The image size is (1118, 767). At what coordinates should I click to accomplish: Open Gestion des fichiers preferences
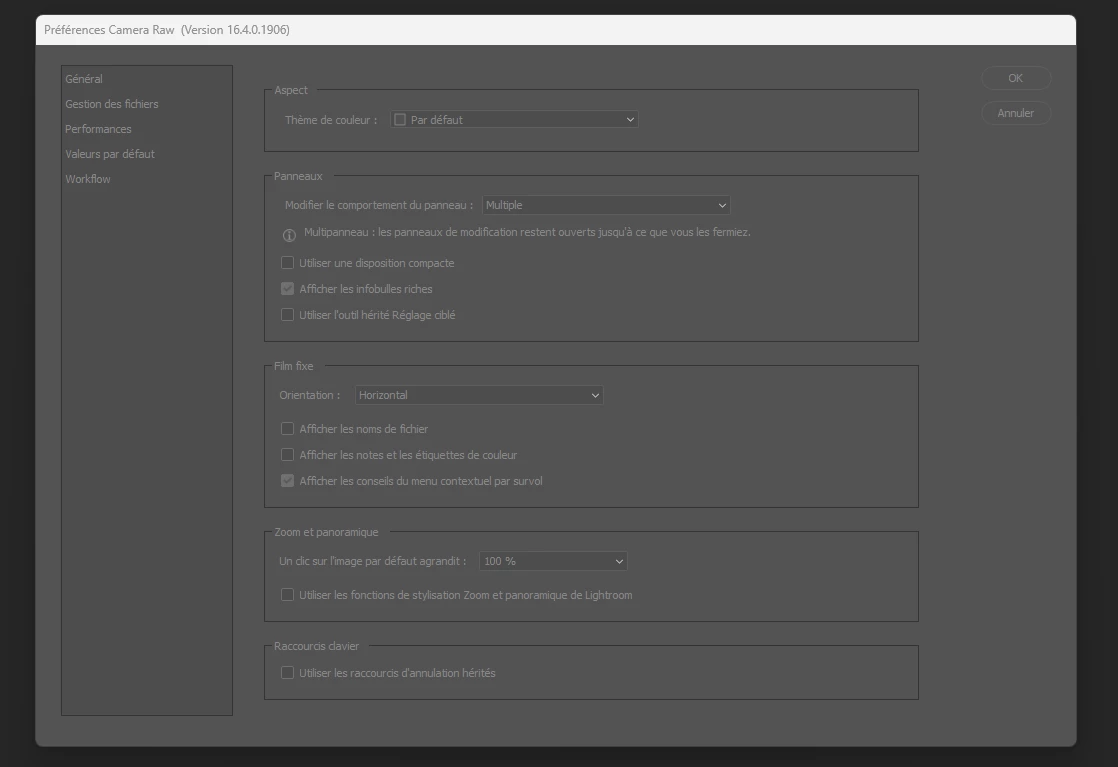[x=112, y=104]
